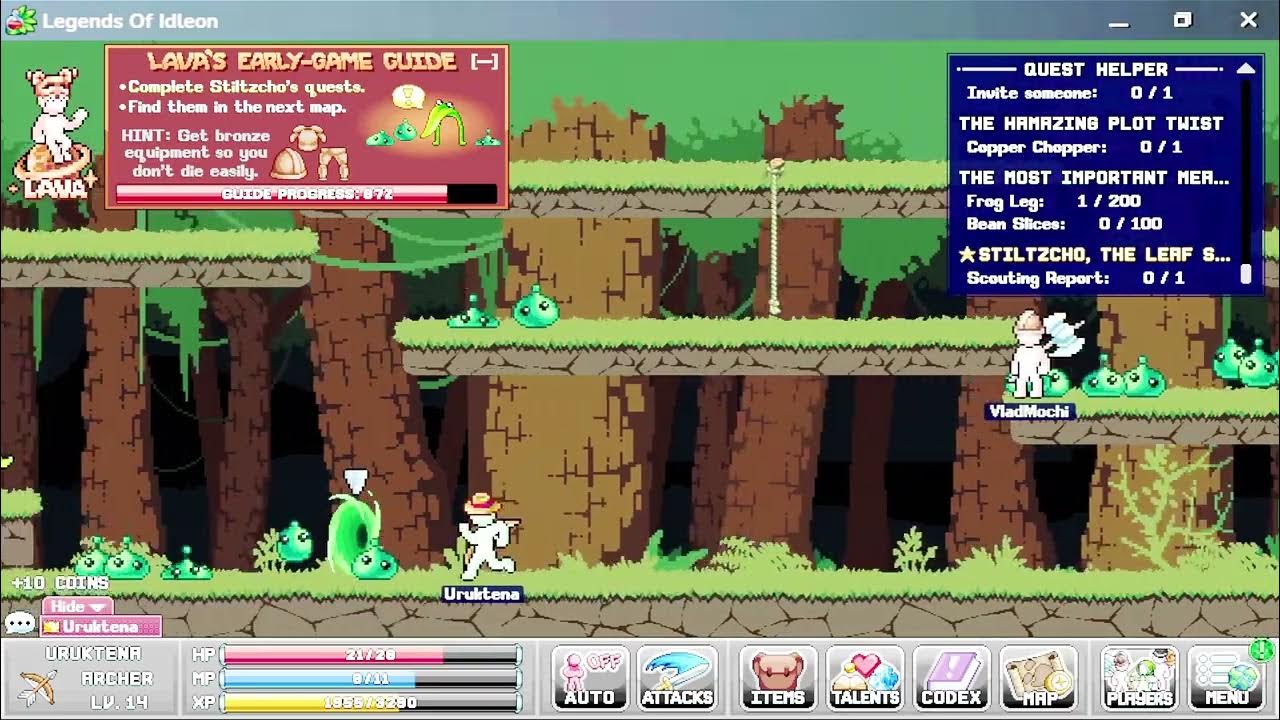1280x720 pixels.
Task: Collapse Lava's Early-Game Guide panel
Action: pyautogui.click(x=484, y=61)
